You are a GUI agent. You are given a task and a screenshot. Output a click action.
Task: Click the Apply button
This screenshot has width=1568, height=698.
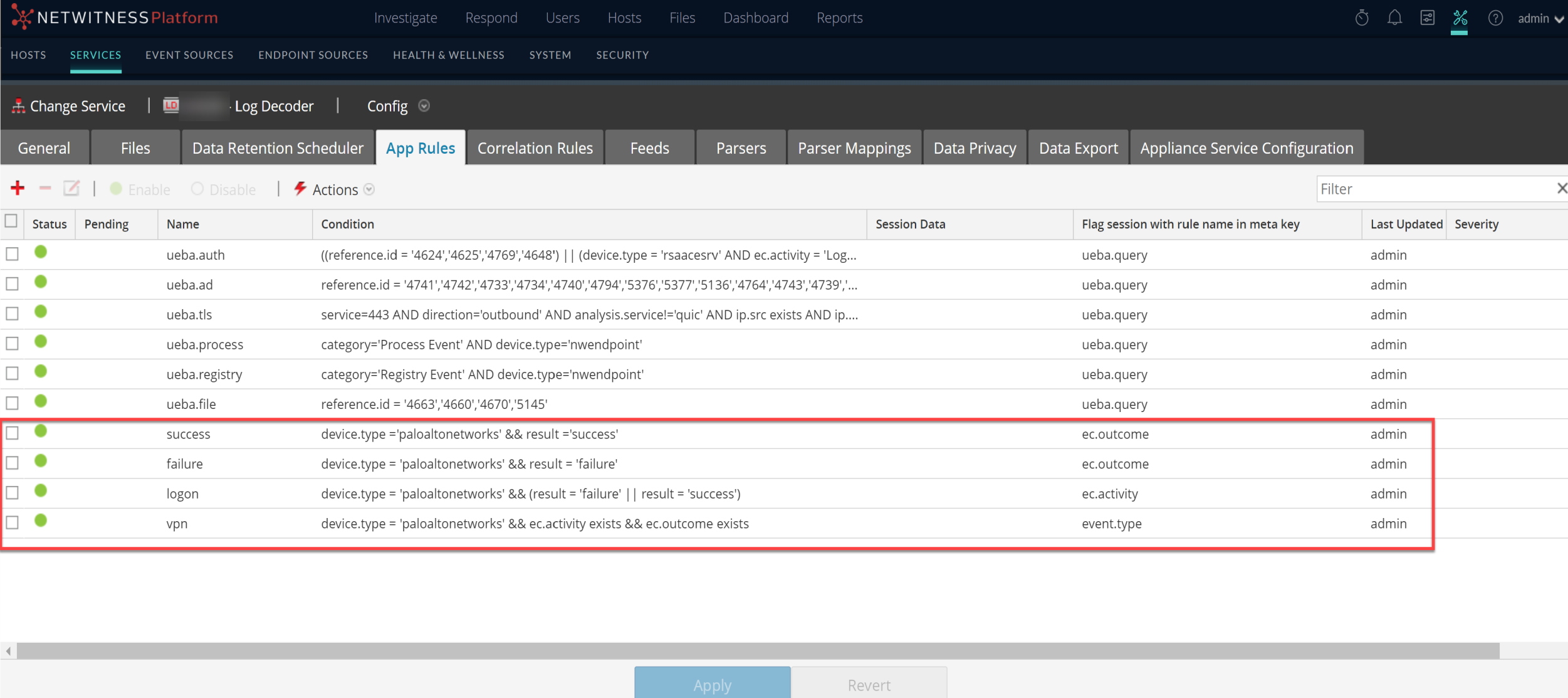tap(712, 684)
